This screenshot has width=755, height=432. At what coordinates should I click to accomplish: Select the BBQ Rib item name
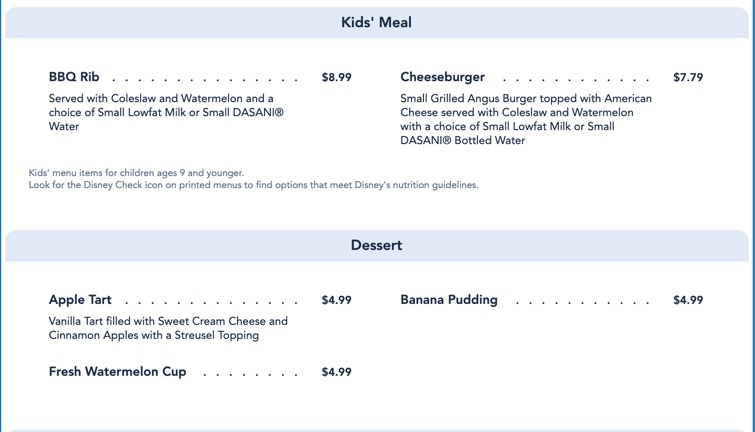point(74,77)
